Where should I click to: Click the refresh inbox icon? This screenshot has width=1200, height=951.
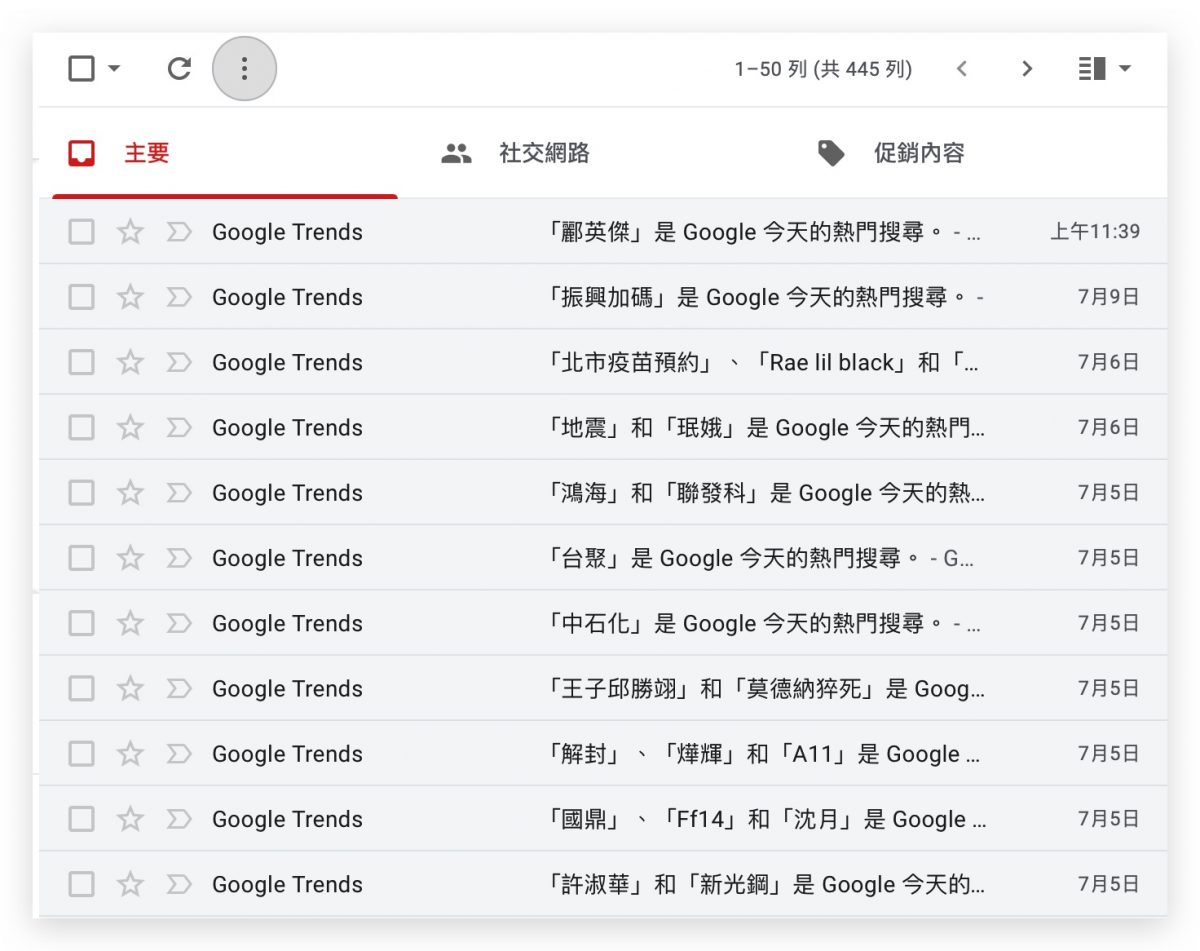(179, 68)
